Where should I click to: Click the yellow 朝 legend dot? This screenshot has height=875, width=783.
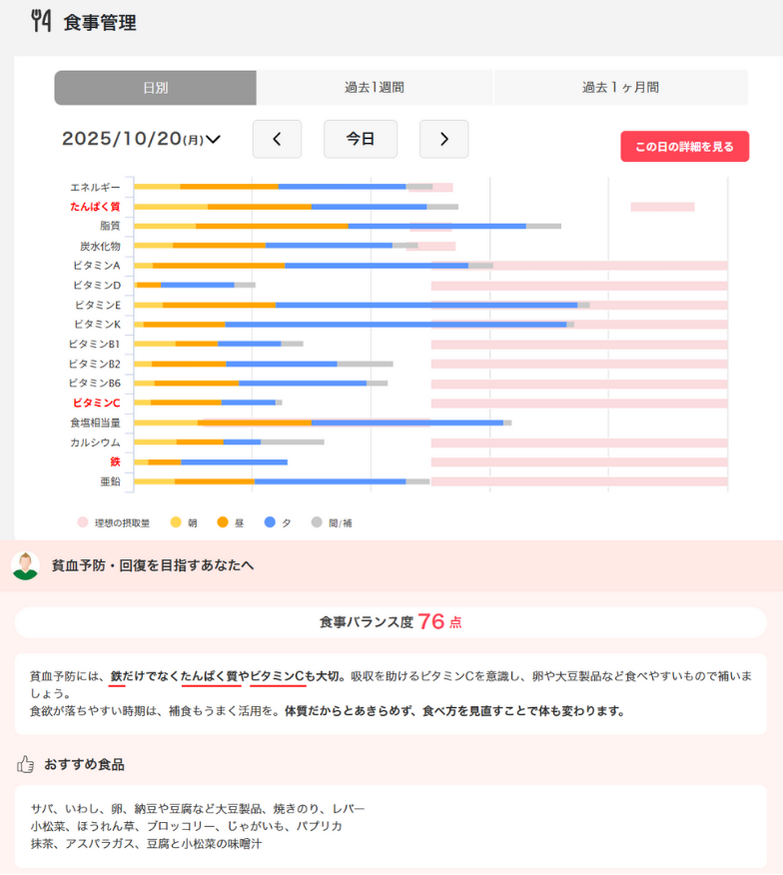[x=175, y=522]
